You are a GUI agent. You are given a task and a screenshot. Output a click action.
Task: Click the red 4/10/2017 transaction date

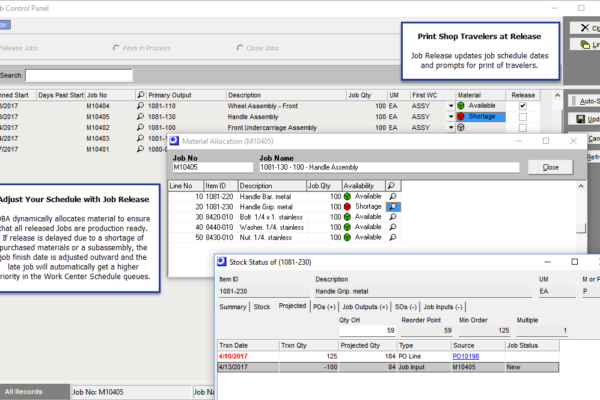(233, 356)
